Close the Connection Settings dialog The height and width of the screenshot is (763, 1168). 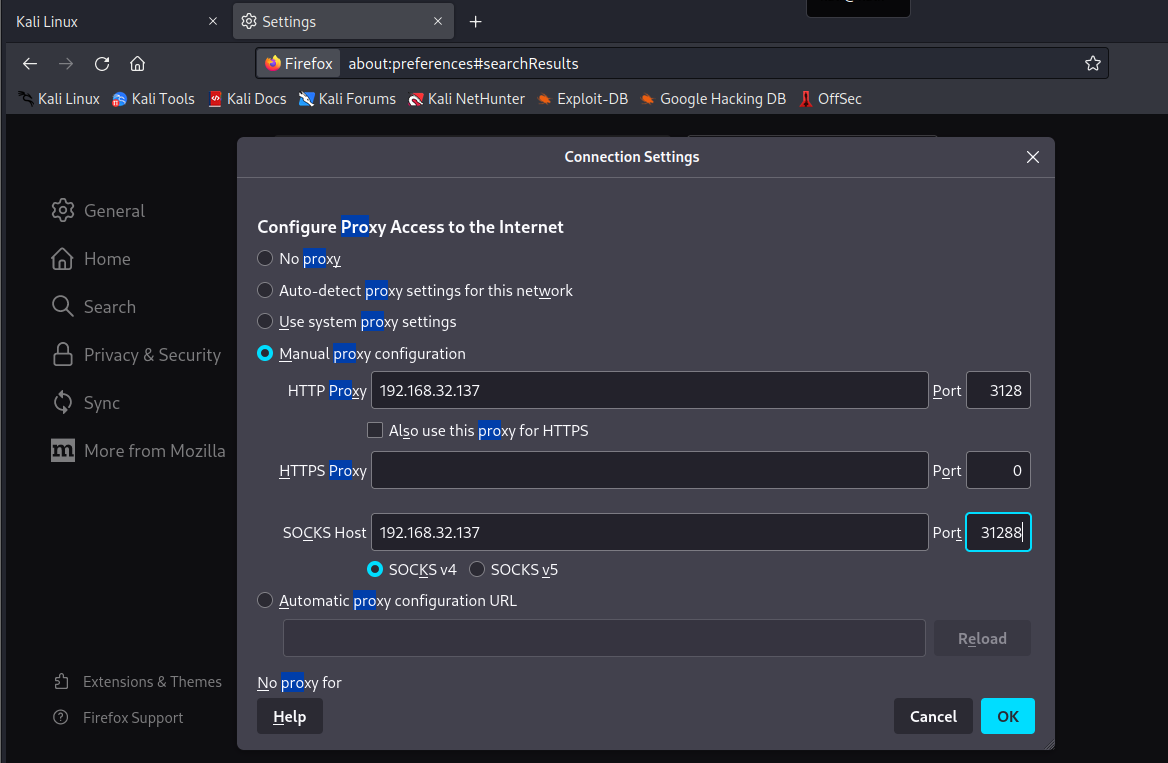(x=1033, y=157)
